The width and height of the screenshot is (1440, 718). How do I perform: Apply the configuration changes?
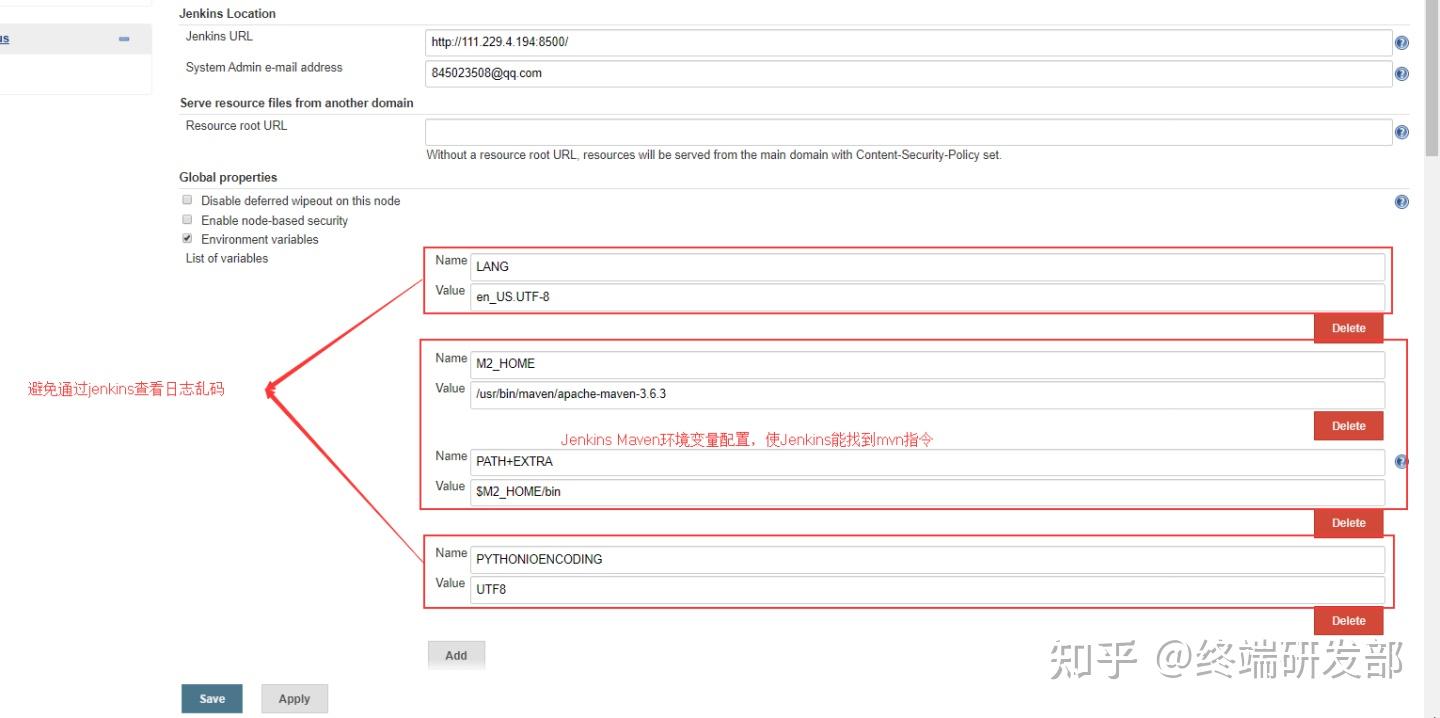point(294,698)
